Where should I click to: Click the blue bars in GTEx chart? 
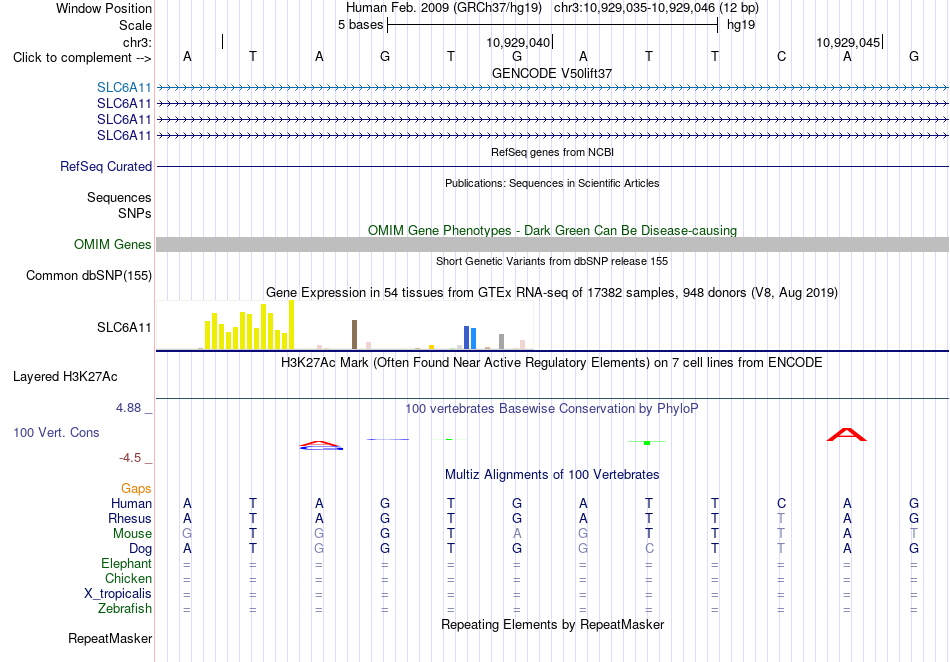pyautogui.click(x=470, y=337)
